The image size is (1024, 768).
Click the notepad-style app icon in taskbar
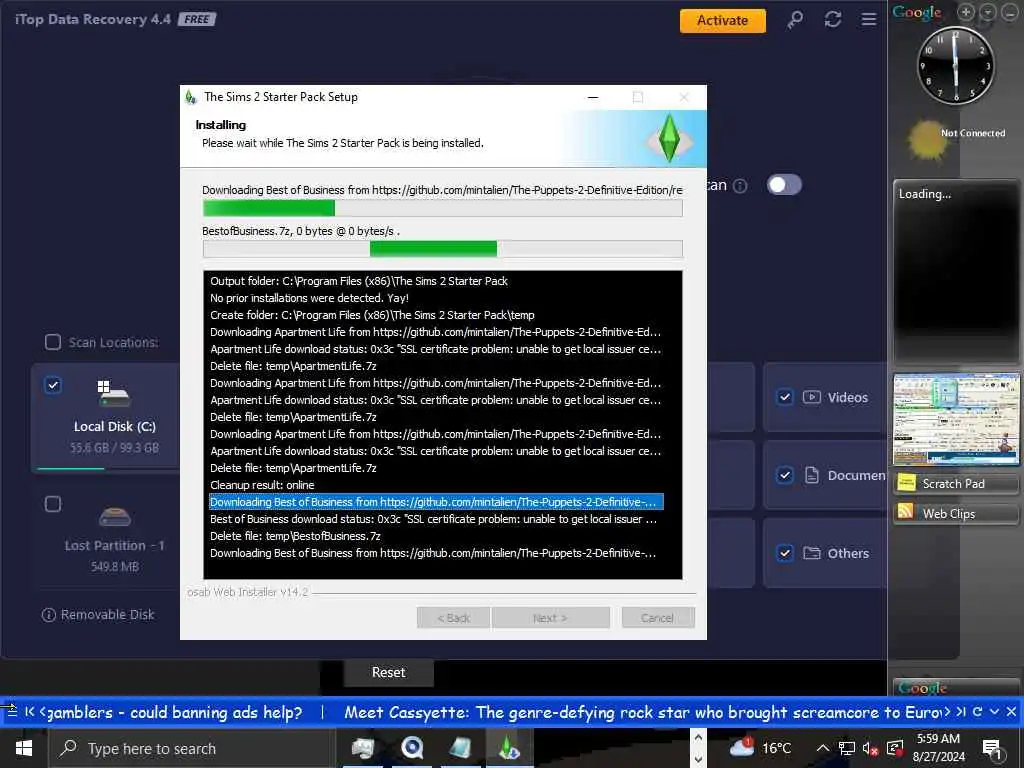(460, 748)
